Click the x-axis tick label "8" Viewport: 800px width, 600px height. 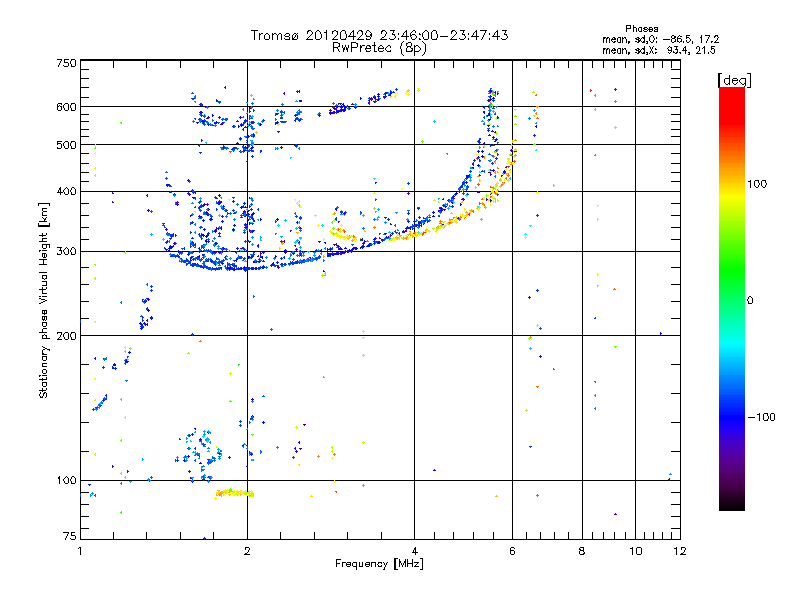pyautogui.click(x=582, y=551)
